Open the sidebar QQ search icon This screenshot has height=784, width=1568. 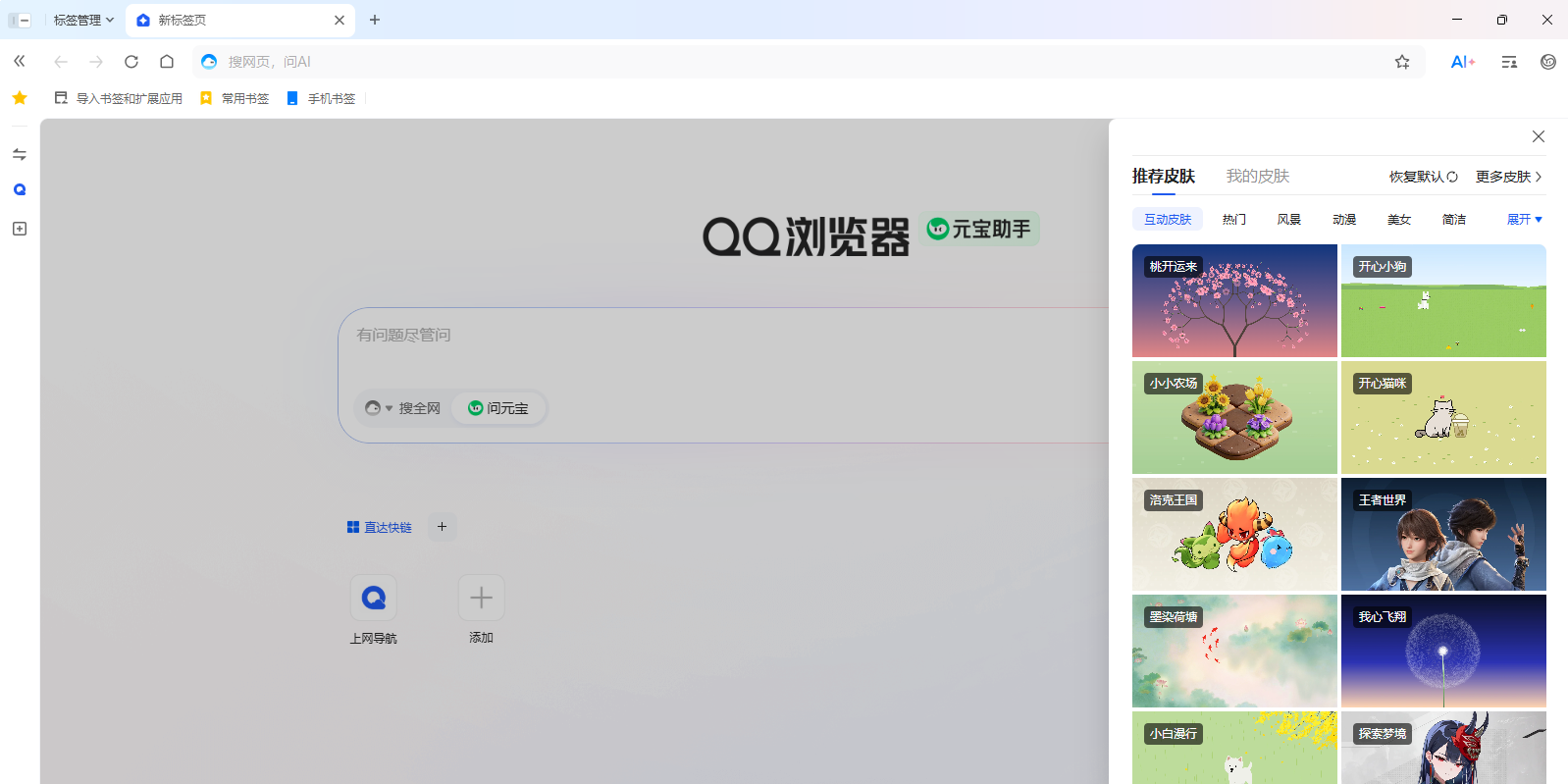point(20,189)
